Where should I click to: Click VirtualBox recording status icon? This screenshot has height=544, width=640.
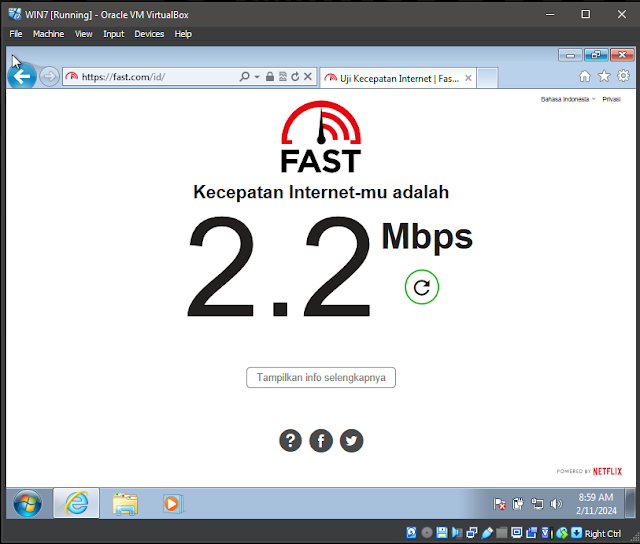(x=531, y=533)
